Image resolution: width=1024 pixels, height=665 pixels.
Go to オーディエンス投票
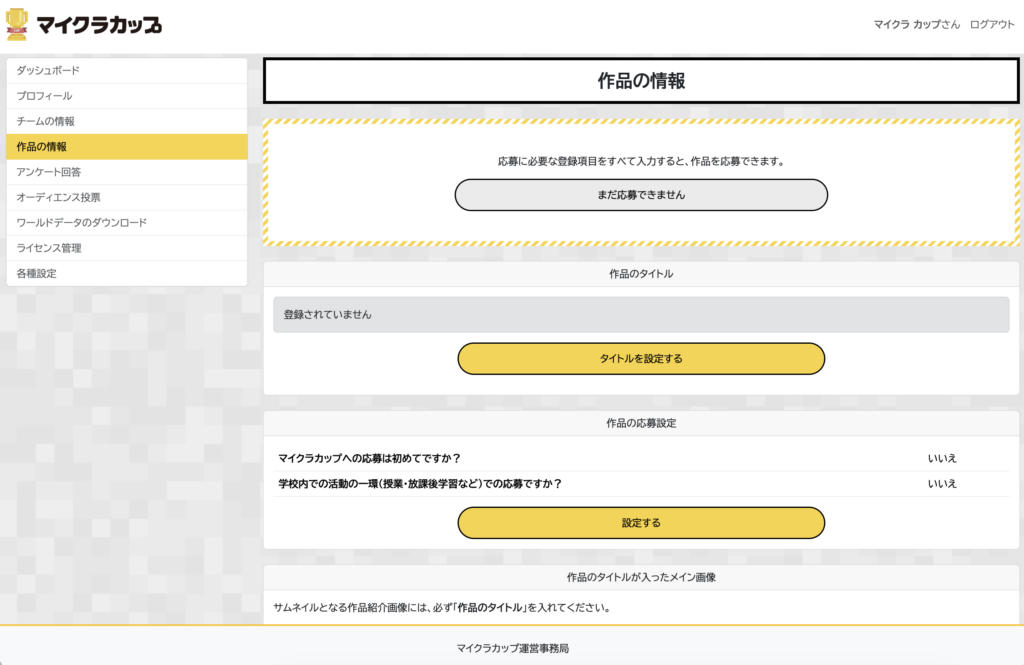127,197
